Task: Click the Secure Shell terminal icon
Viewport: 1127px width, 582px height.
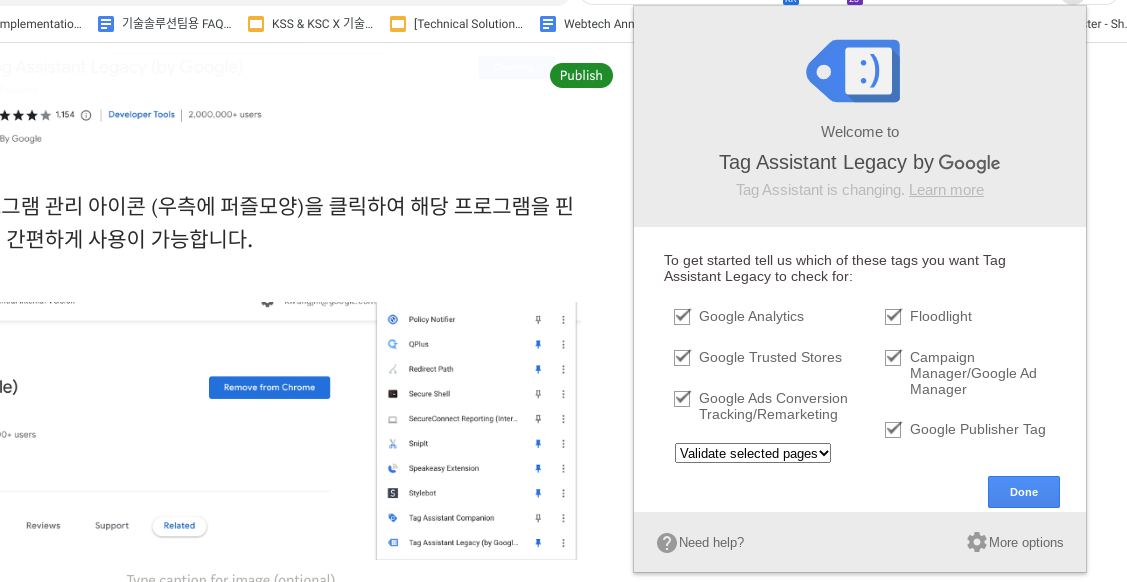Action: [392, 394]
